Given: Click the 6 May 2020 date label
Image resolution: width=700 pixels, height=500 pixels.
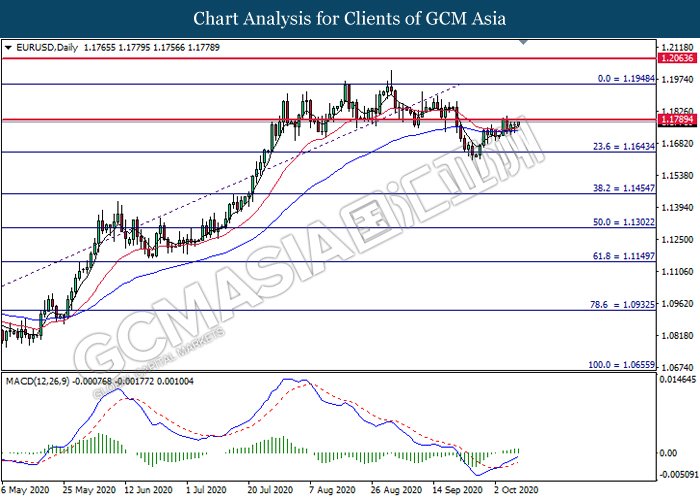Looking at the screenshot, I should click(x=25, y=490).
